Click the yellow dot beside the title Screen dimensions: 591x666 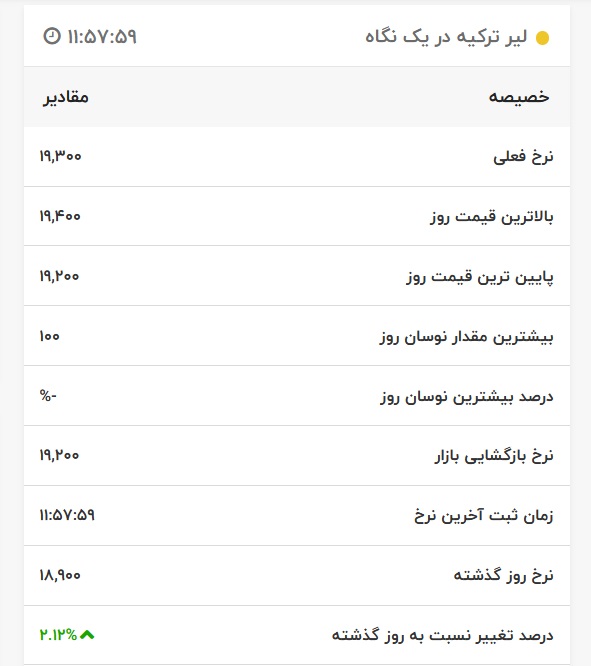point(542,38)
